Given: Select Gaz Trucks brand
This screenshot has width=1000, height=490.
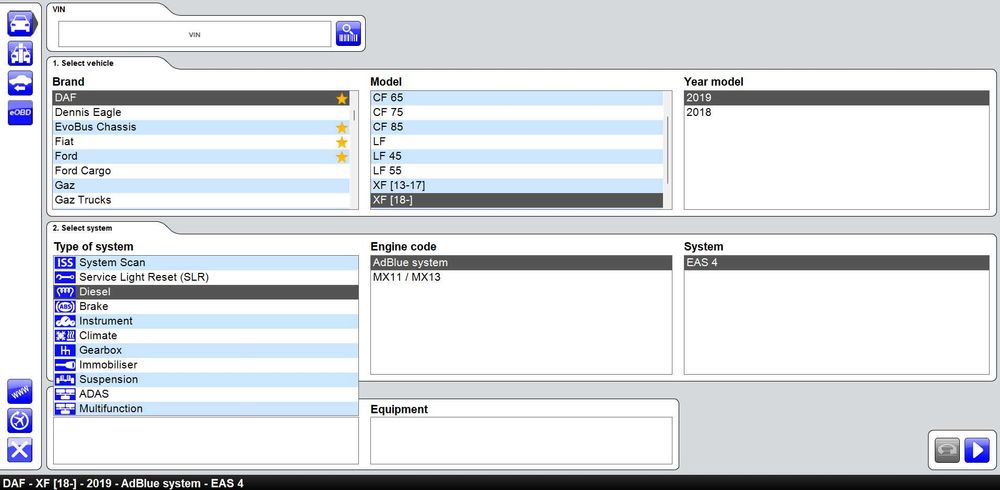Looking at the screenshot, I should coord(201,200).
